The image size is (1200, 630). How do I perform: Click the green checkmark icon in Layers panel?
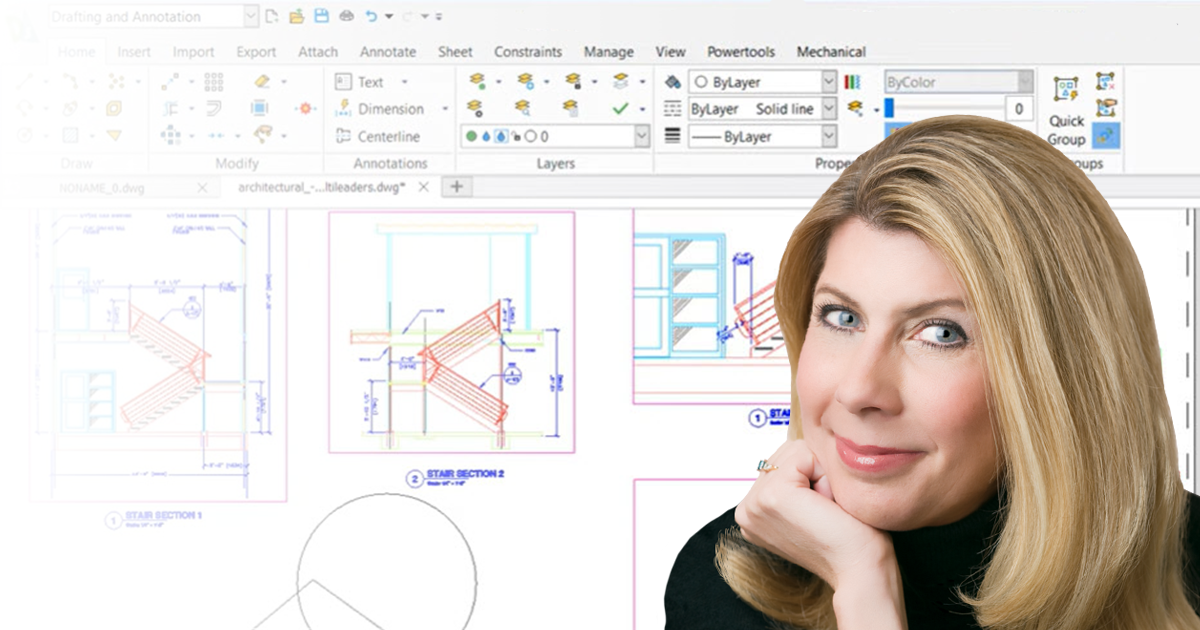pos(620,108)
